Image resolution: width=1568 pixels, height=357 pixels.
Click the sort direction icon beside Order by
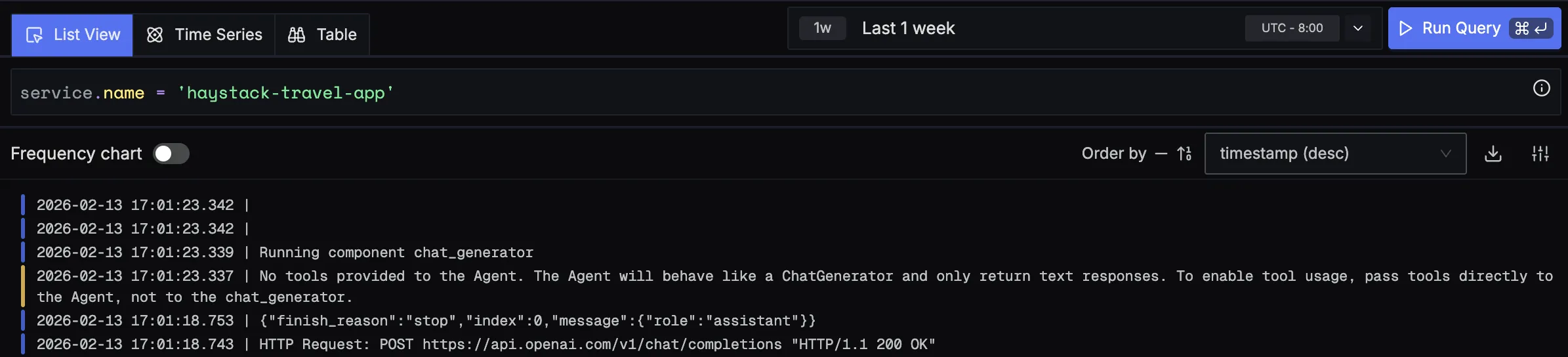click(1184, 154)
